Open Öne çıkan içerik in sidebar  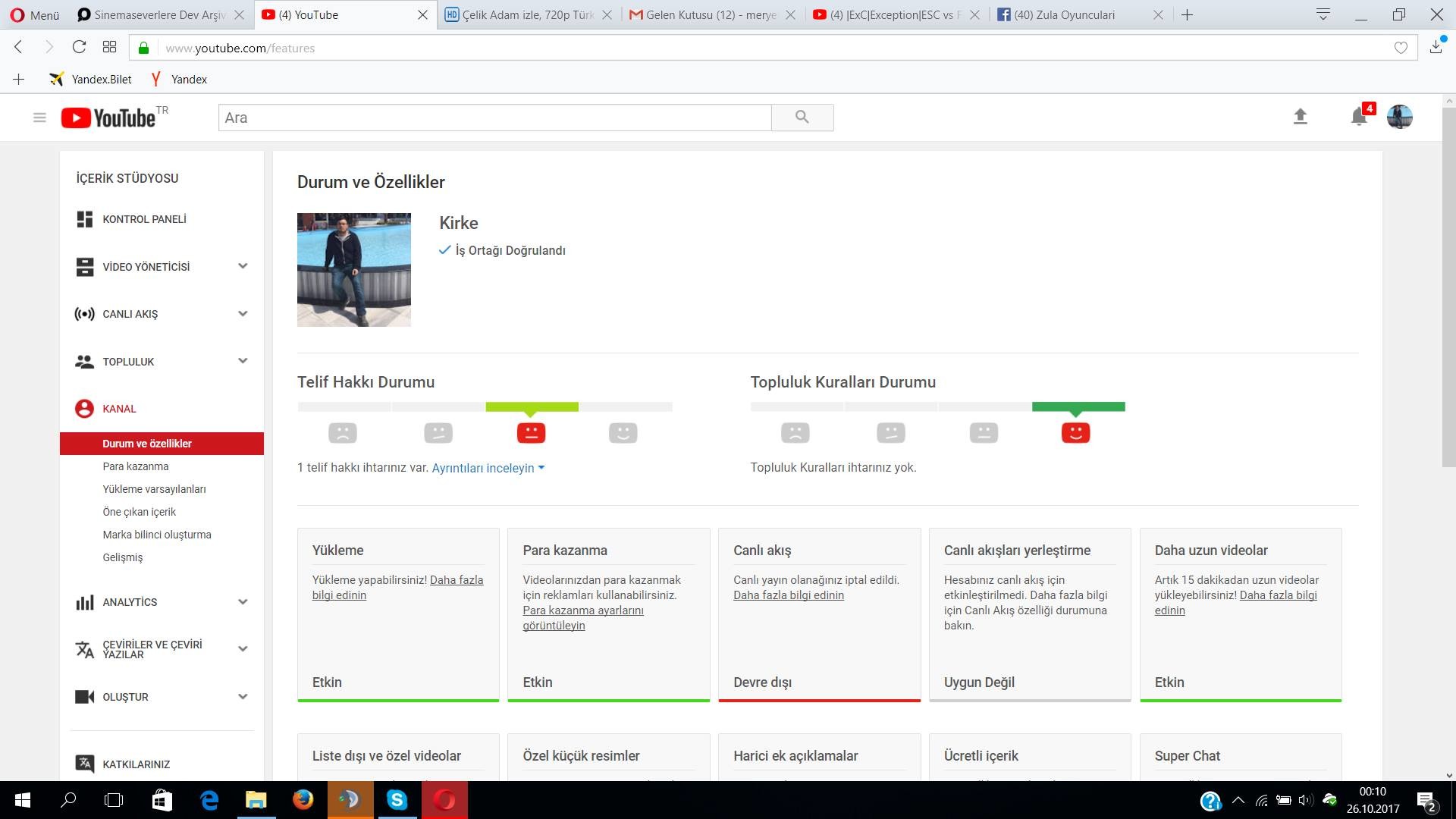[139, 512]
